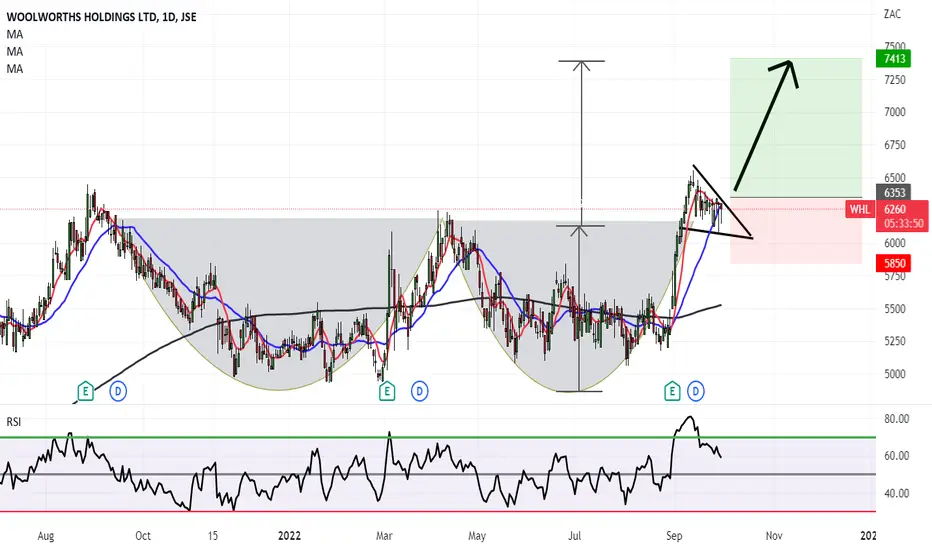Click the red WHL symbol tag
The height and width of the screenshot is (550, 932).
pyautogui.click(x=860, y=209)
